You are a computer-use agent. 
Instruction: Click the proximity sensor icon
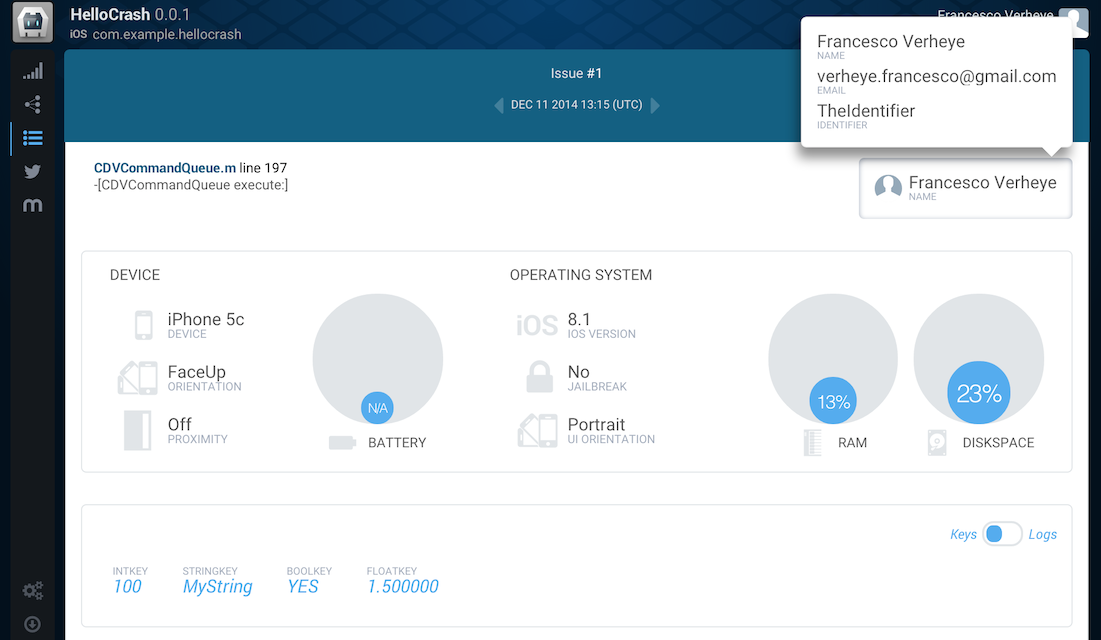coord(138,430)
